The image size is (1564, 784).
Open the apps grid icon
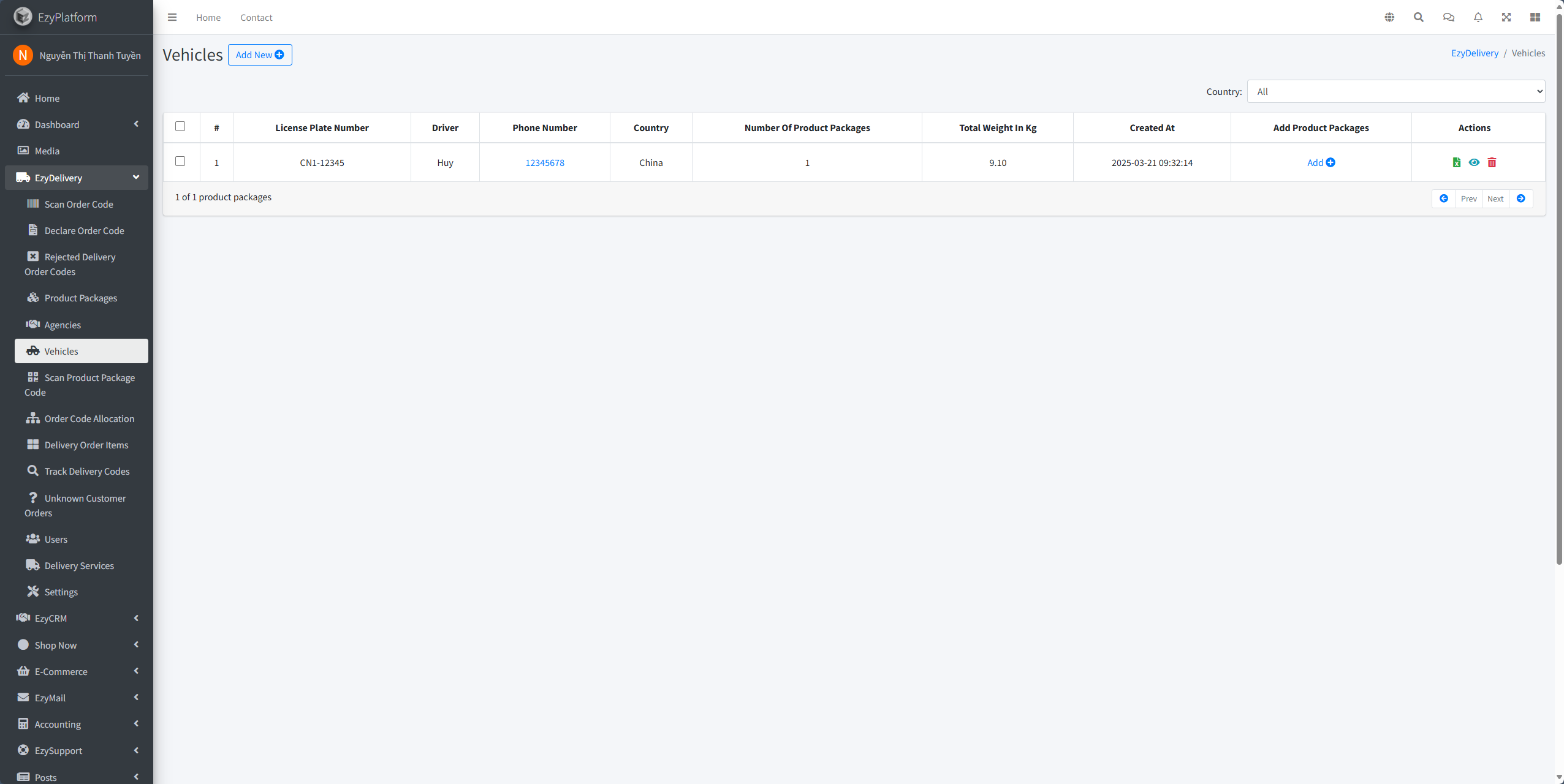tap(1535, 17)
